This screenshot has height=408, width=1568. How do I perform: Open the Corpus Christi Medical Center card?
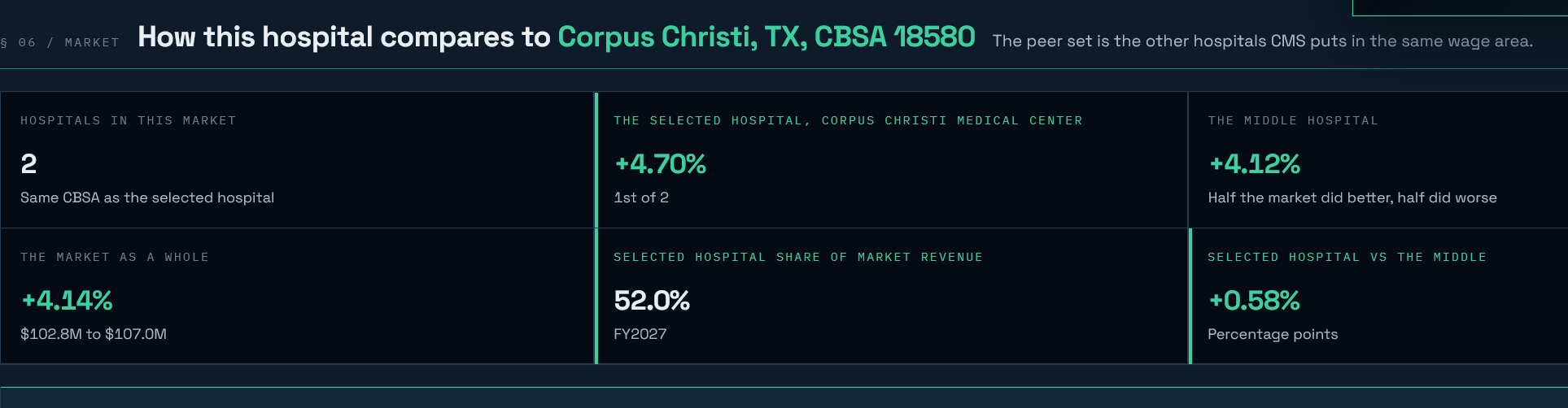click(x=892, y=159)
